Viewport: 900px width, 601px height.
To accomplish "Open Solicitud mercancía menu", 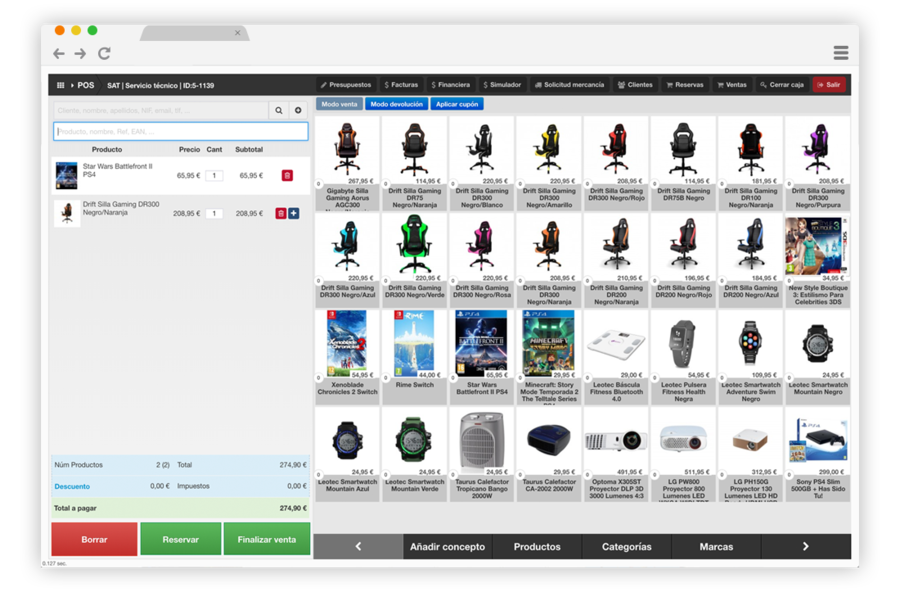I will point(569,85).
